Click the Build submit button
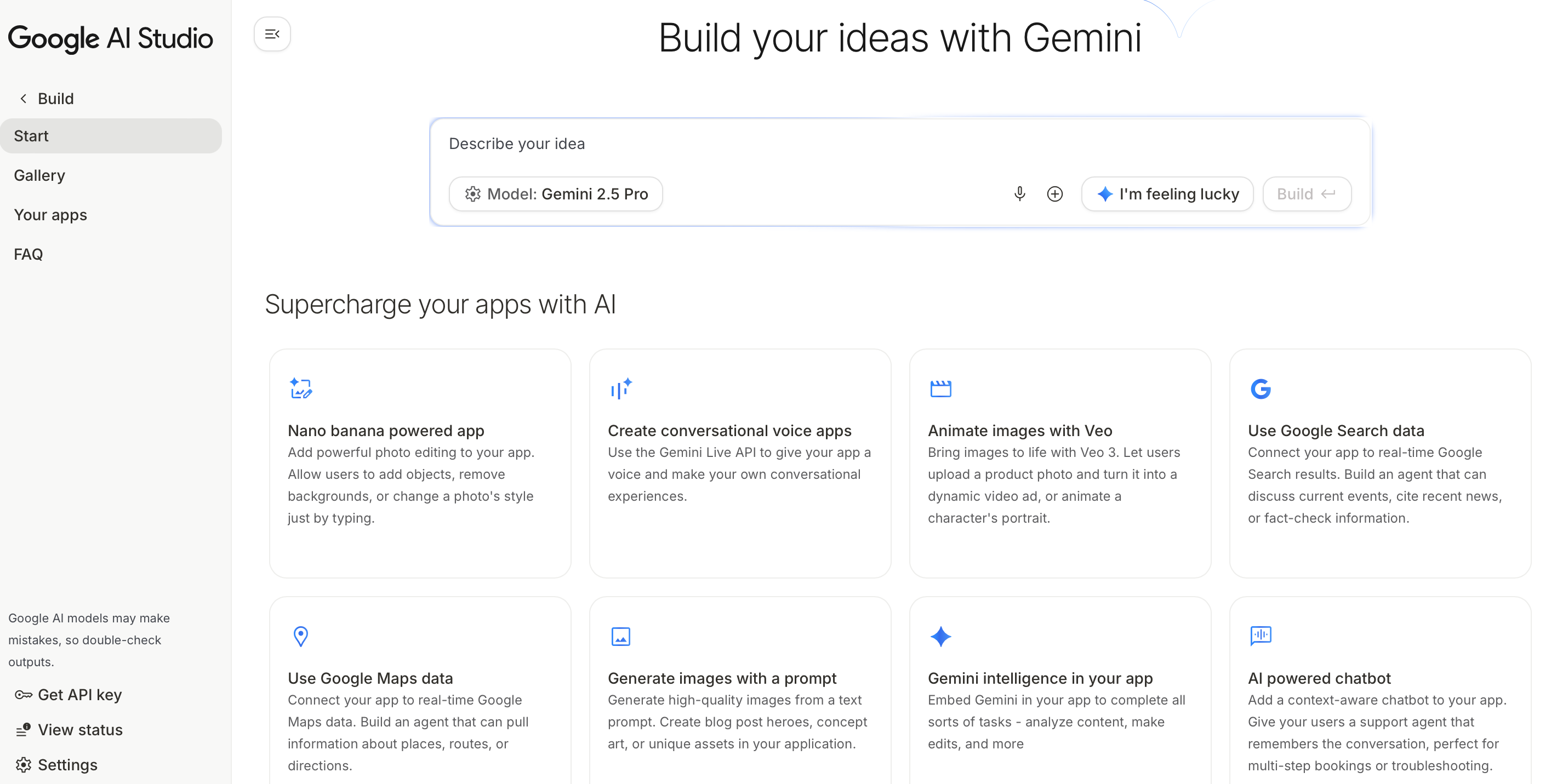This screenshot has width=1551, height=784. [x=1307, y=194]
